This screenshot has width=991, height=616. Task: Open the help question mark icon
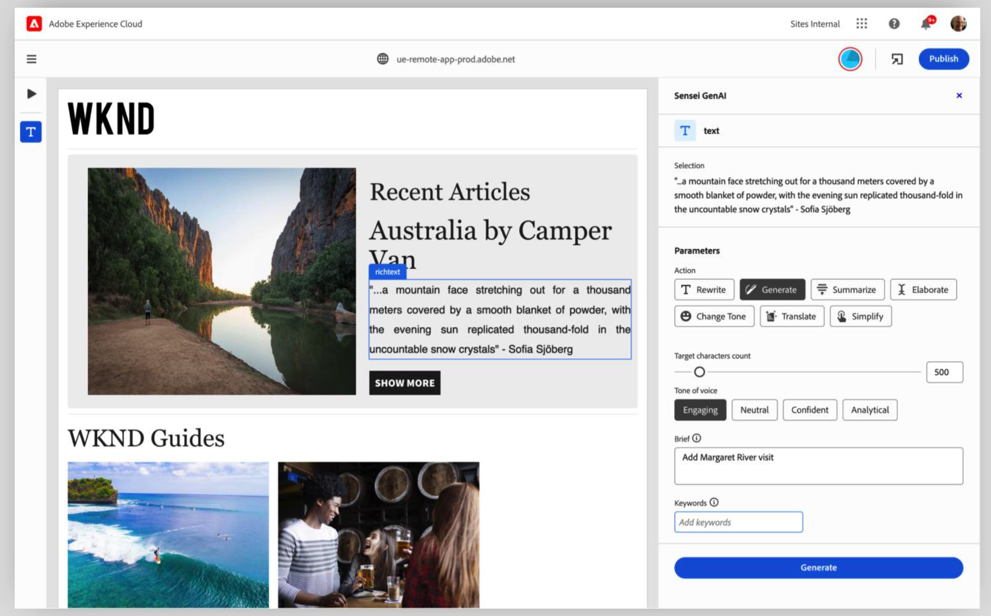(894, 24)
